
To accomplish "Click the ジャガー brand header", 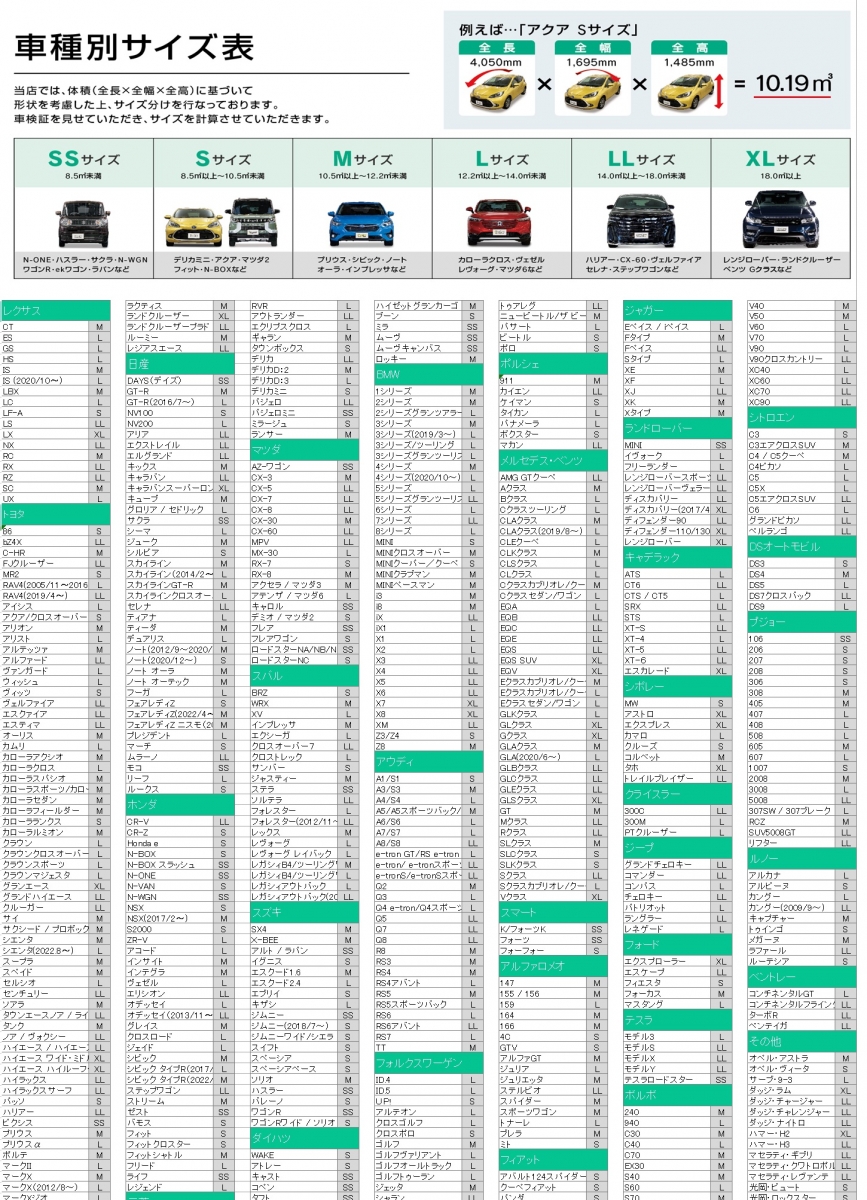I will tap(676, 311).
